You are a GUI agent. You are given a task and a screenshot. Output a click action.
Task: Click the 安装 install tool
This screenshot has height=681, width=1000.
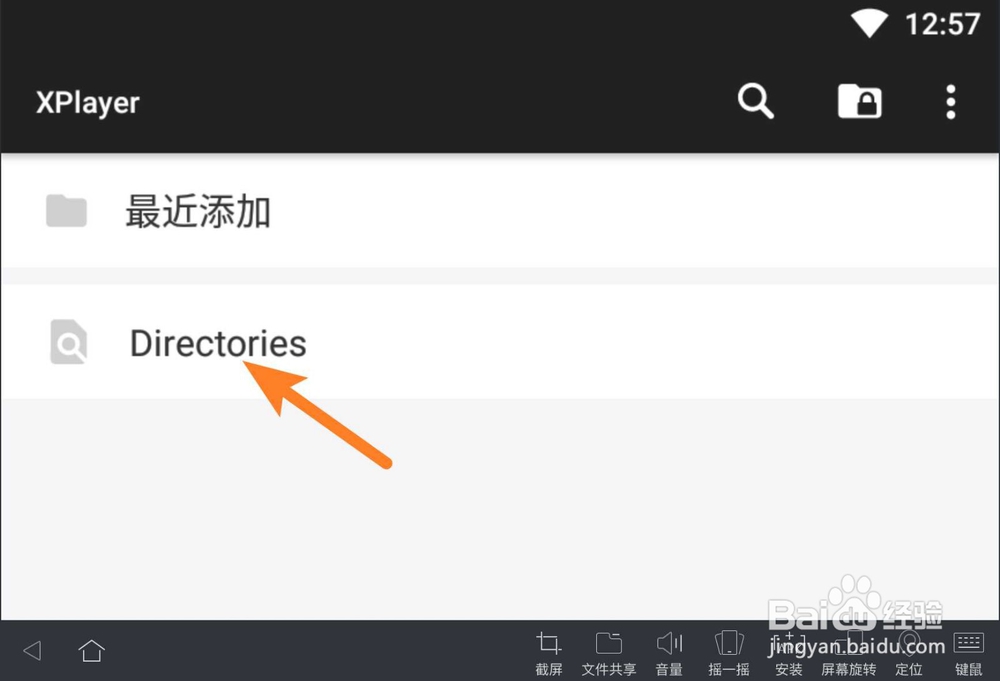coord(788,653)
